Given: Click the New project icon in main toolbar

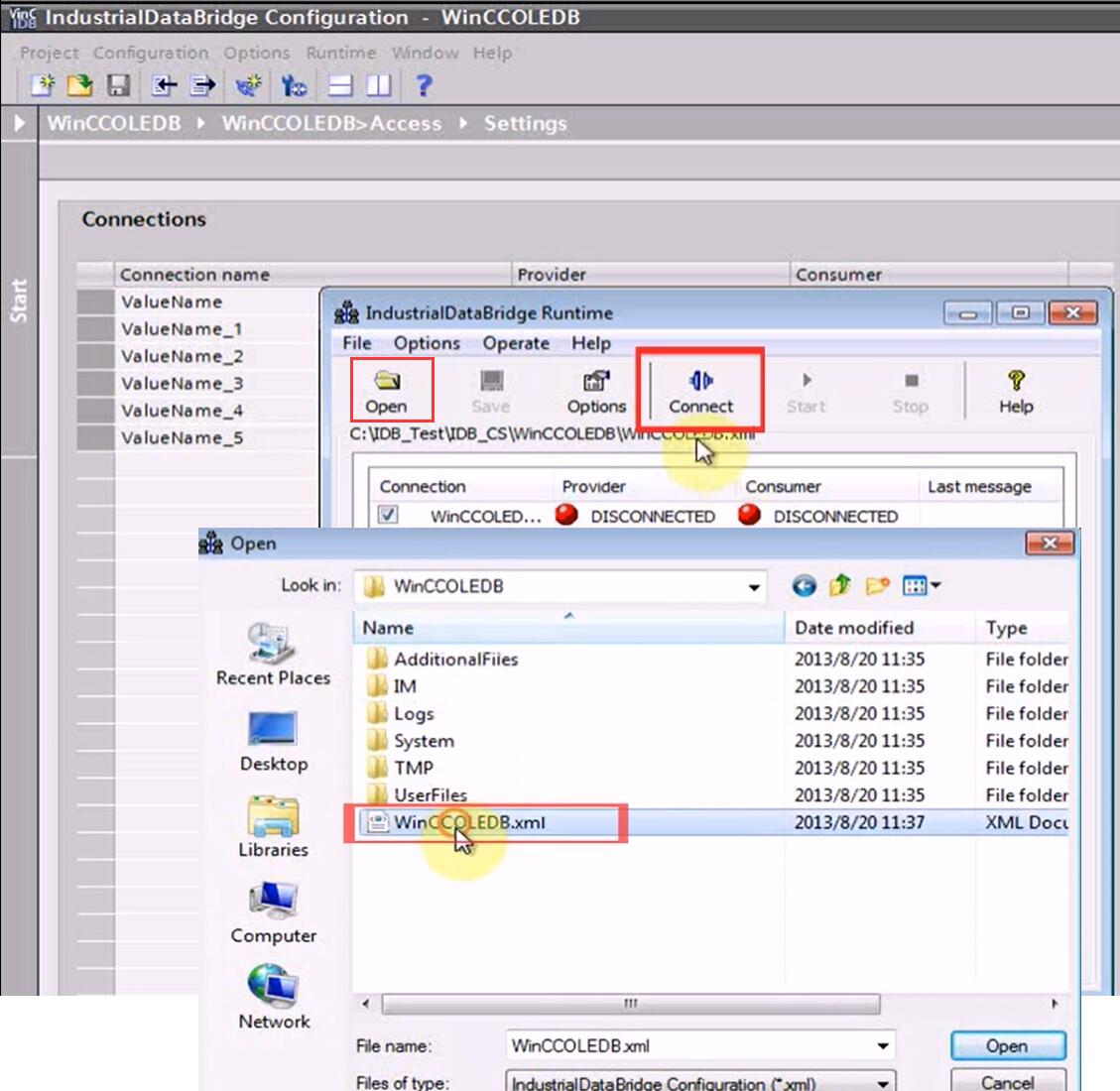Looking at the screenshot, I should [x=43, y=85].
